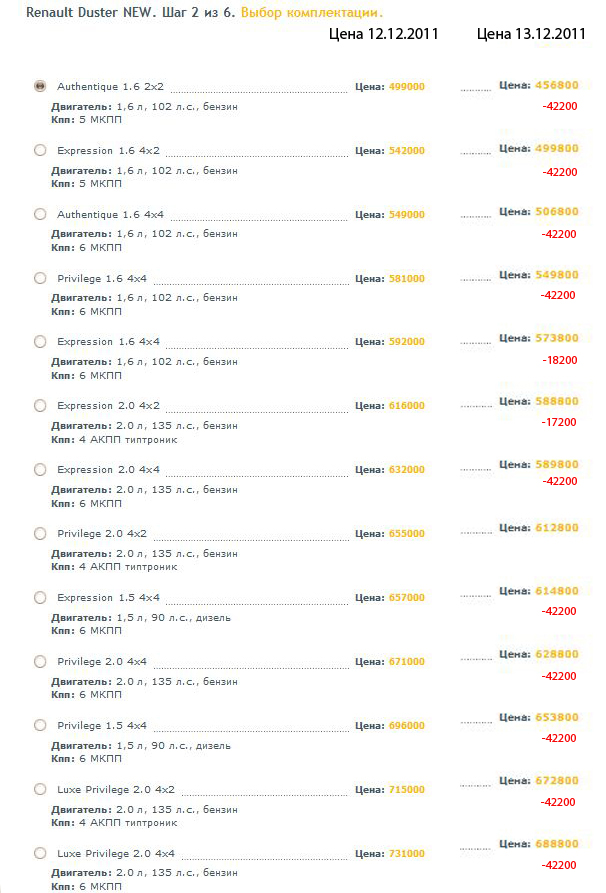The width and height of the screenshot is (606, 893).
Task: Select the Privilege 1.5 4x4 radio button
Action: click(x=40, y=725)
